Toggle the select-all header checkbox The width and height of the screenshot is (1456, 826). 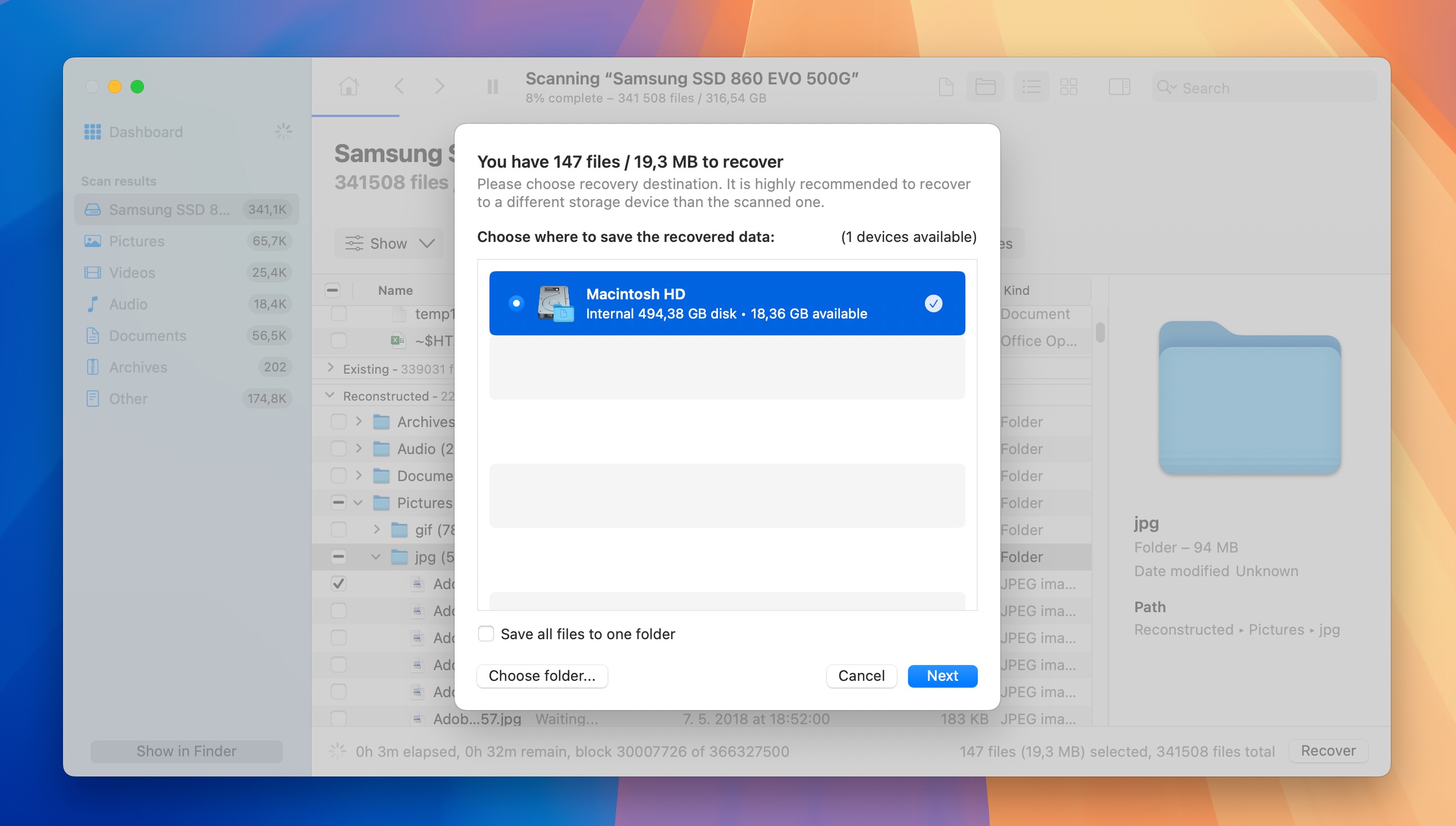coord(332,290)
